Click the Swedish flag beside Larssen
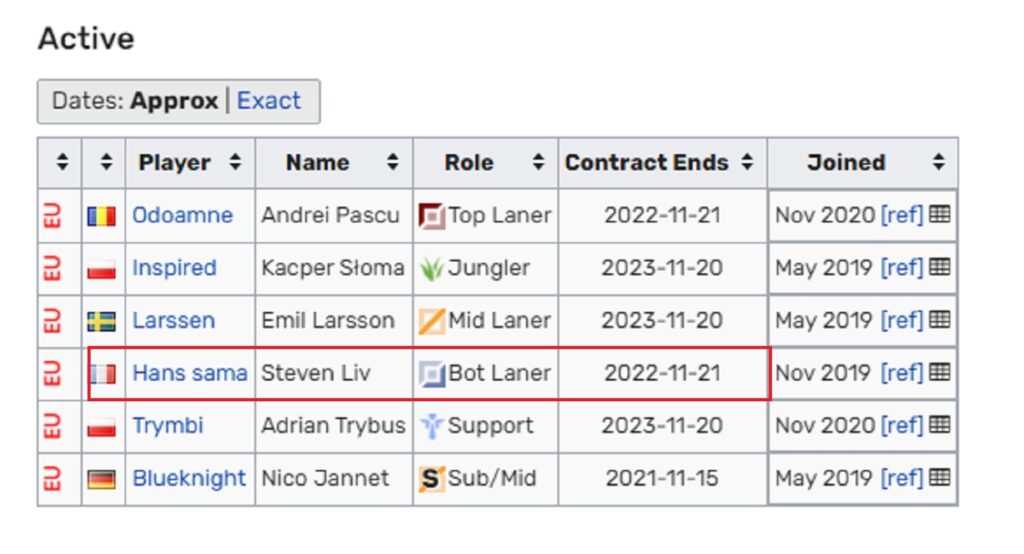Viewport: 1024px width, 554px height. 102,321
